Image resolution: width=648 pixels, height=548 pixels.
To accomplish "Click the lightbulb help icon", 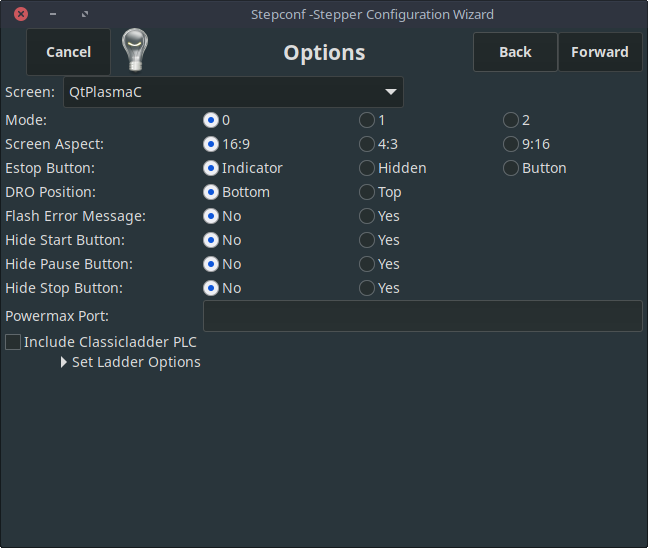I will (x=135, y=51).
